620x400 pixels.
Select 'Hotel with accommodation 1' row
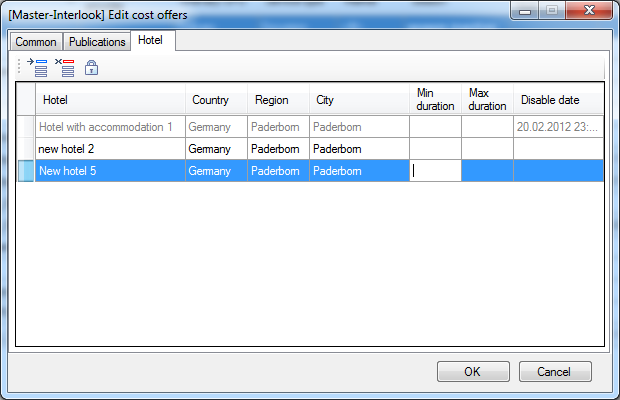(110, 127)
